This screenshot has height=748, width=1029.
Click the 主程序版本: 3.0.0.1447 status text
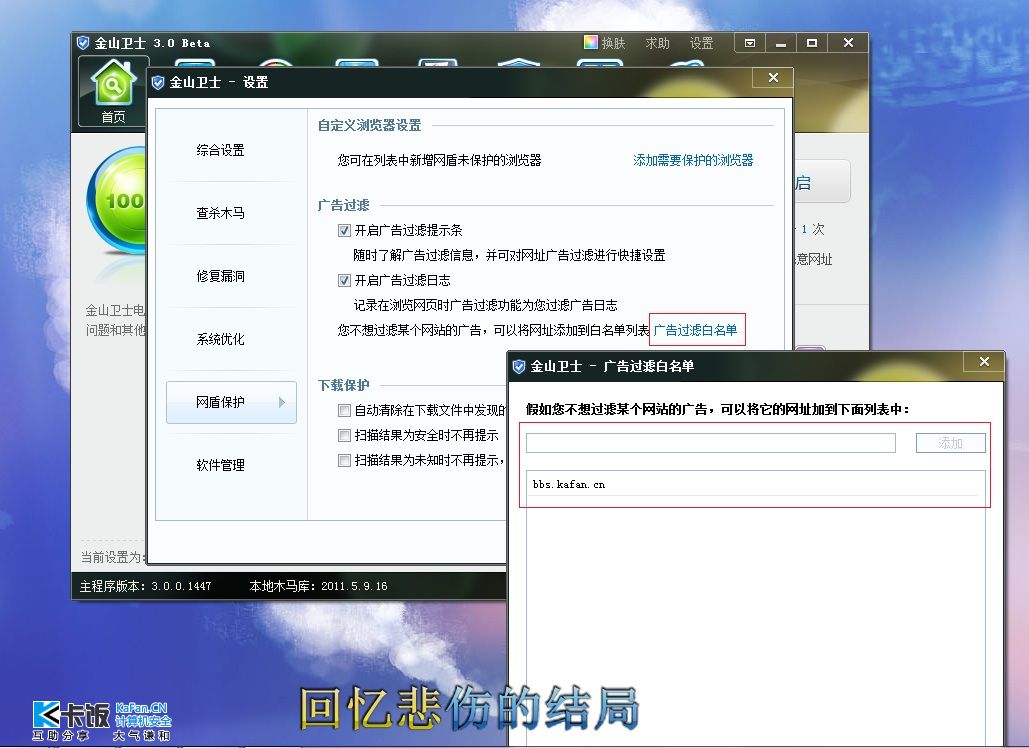pyautogui.click(x=146, y=586)
